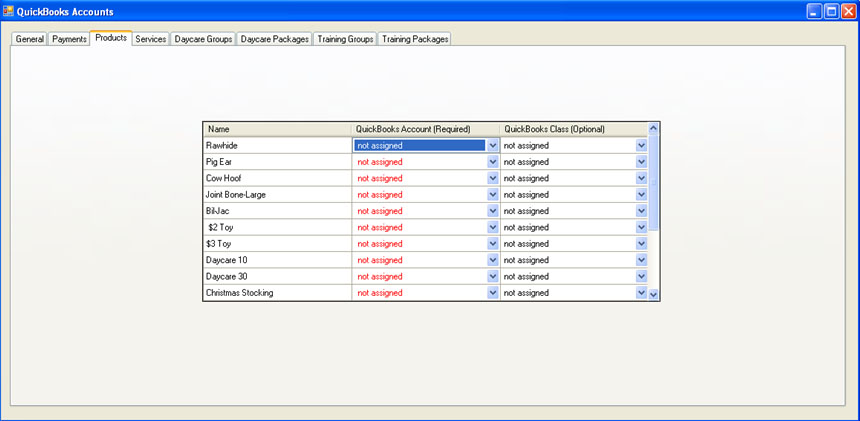Viewport: 860px width, 421px height.
Task: Expand Account dropdown for Bil-Jac
Action: click(493, 211)
